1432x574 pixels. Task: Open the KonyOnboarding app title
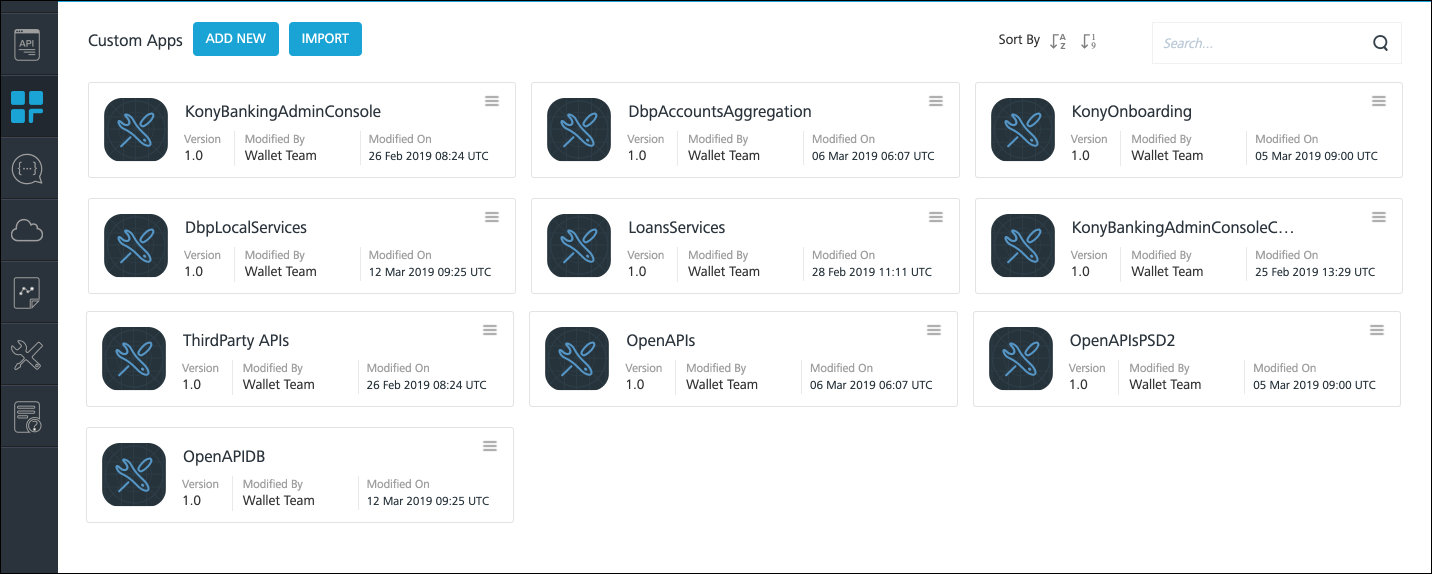tap(1132, 112)
